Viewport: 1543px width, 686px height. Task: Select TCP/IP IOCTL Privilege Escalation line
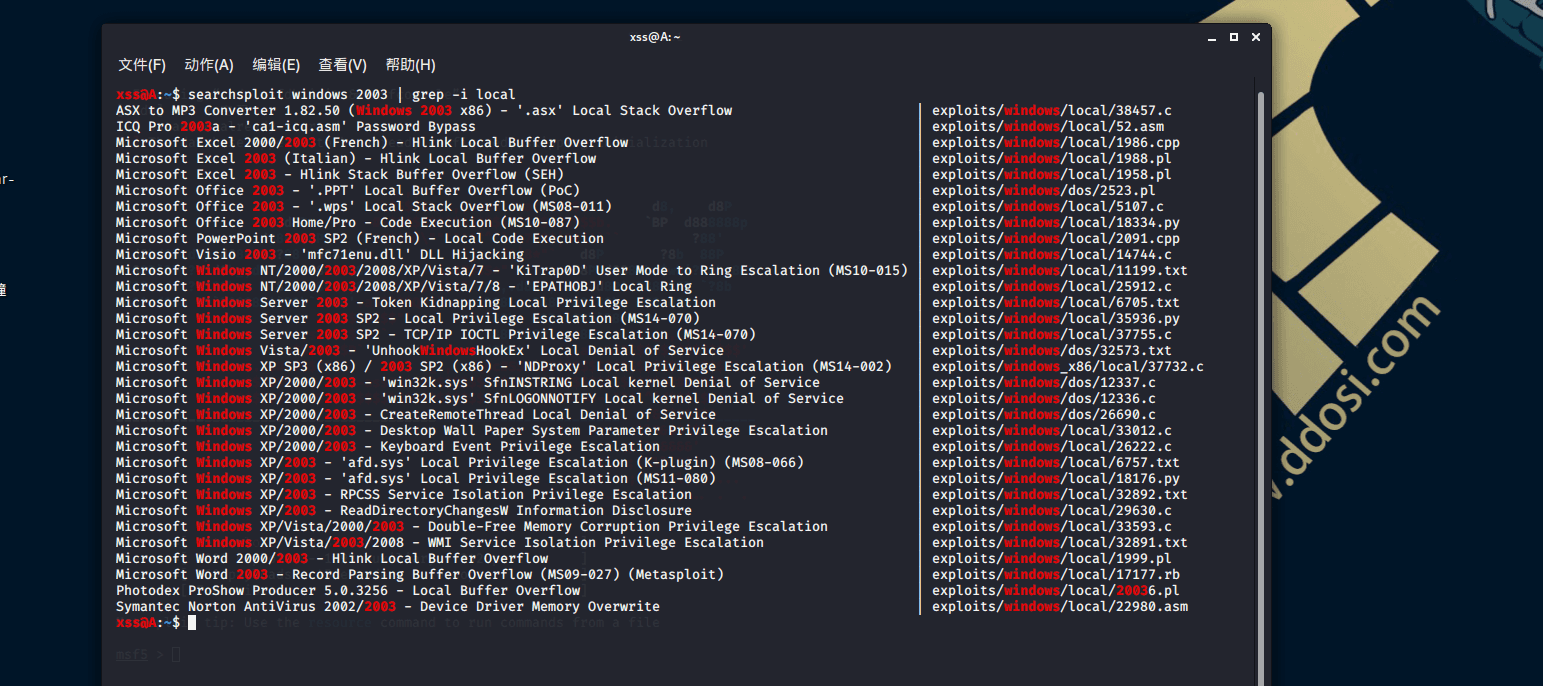[x=436, y=335]
